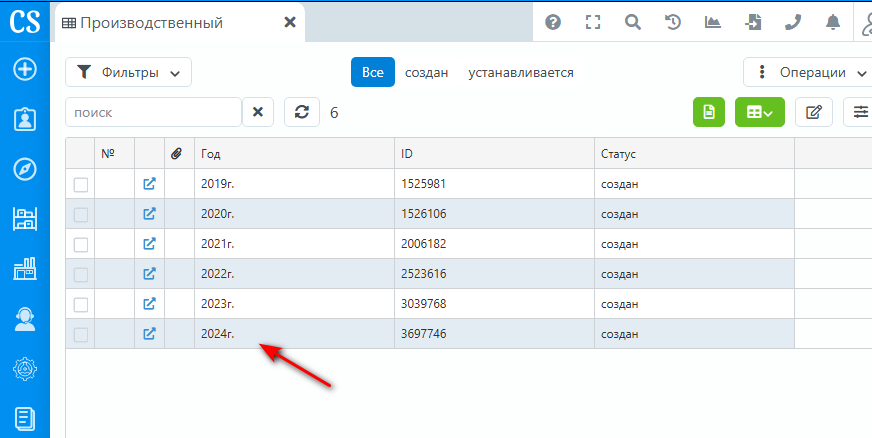This screenshot has width=872, height=438.
Task: Click the plus icon in sidebar
Action: pos(24,69)
